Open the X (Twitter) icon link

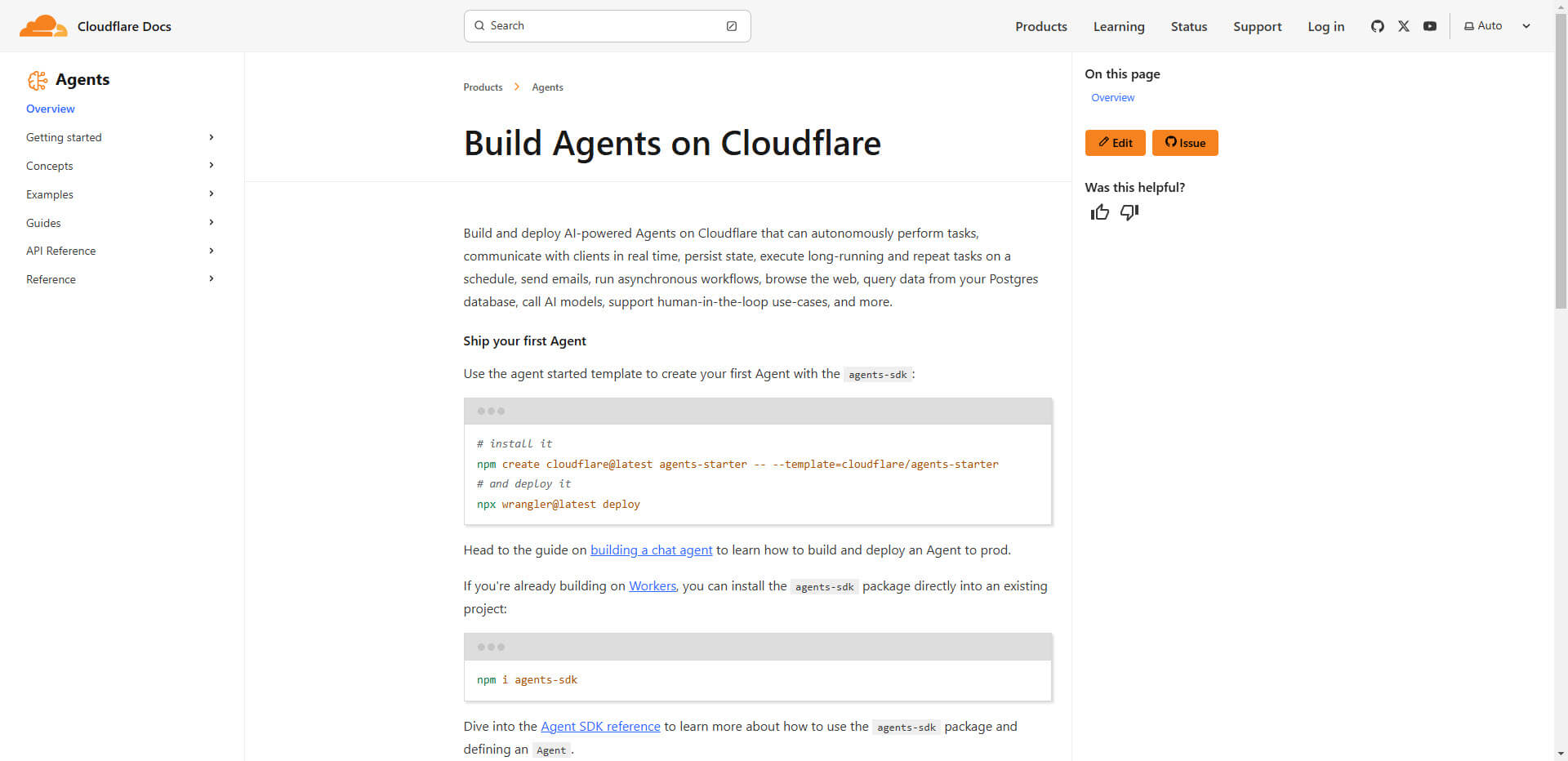click(x=1404, y=26)
